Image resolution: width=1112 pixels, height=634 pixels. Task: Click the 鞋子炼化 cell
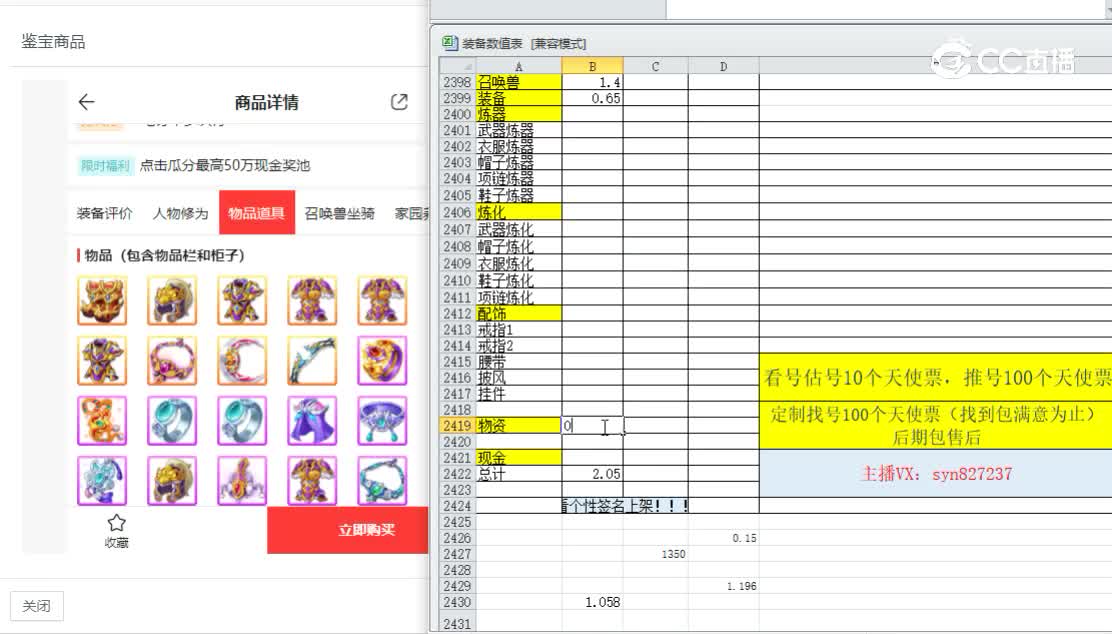[518, 281]
